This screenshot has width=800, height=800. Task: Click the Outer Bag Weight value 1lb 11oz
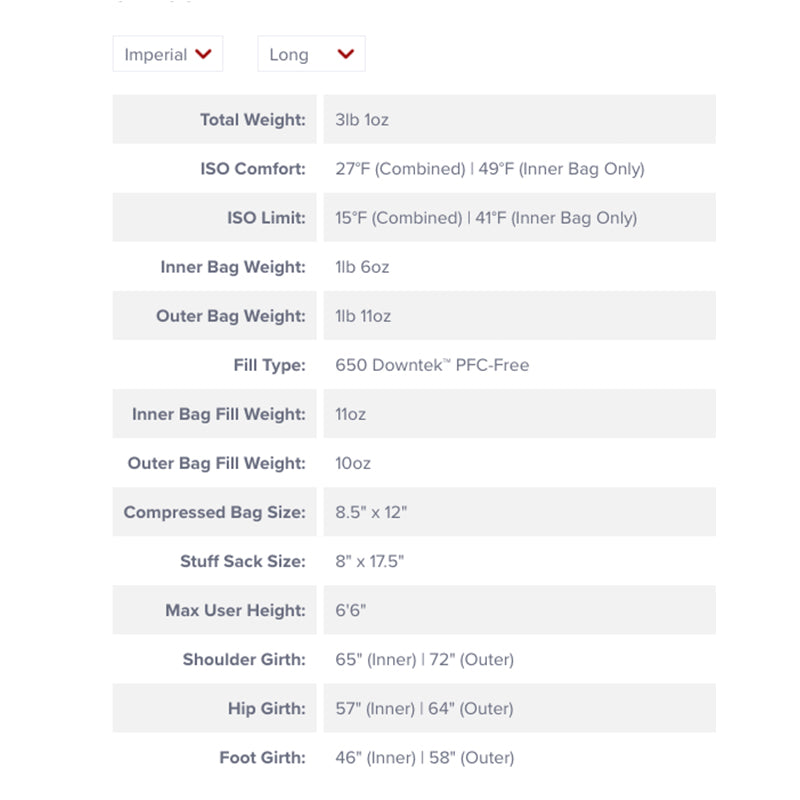point(363,316)
